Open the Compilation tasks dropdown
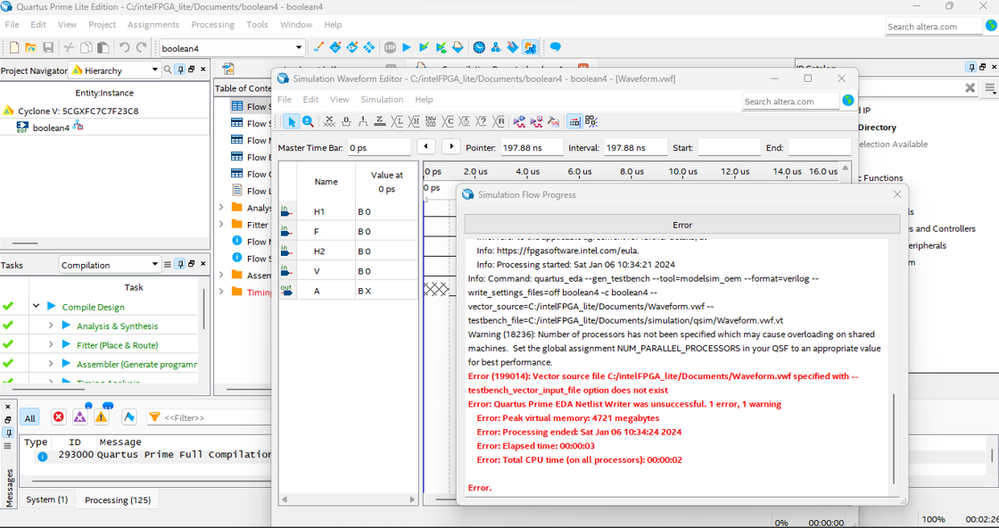 click(155, 265)
